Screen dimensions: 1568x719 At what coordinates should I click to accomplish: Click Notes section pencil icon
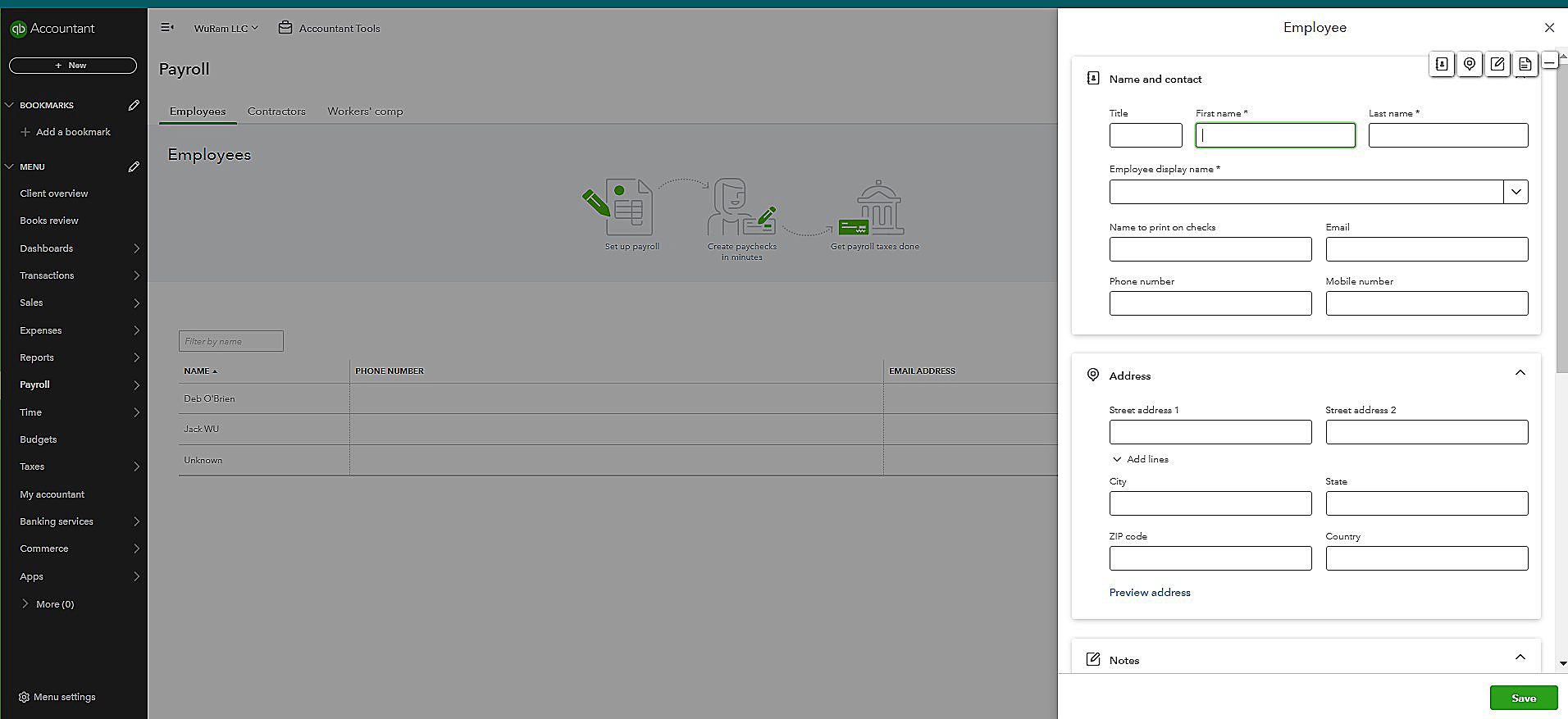tap(1092, 659)
